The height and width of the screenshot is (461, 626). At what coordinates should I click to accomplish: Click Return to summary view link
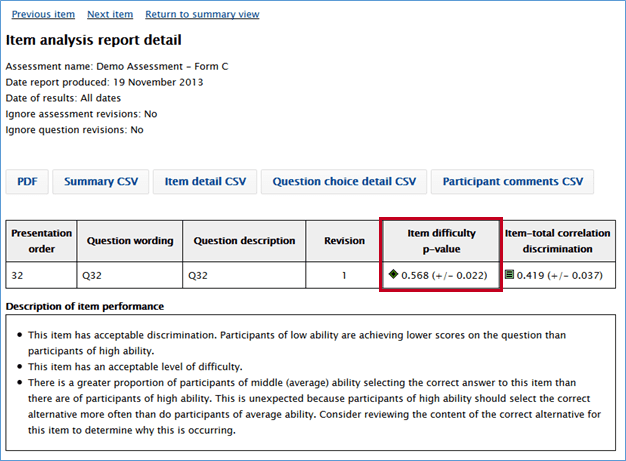coord(202,14)
